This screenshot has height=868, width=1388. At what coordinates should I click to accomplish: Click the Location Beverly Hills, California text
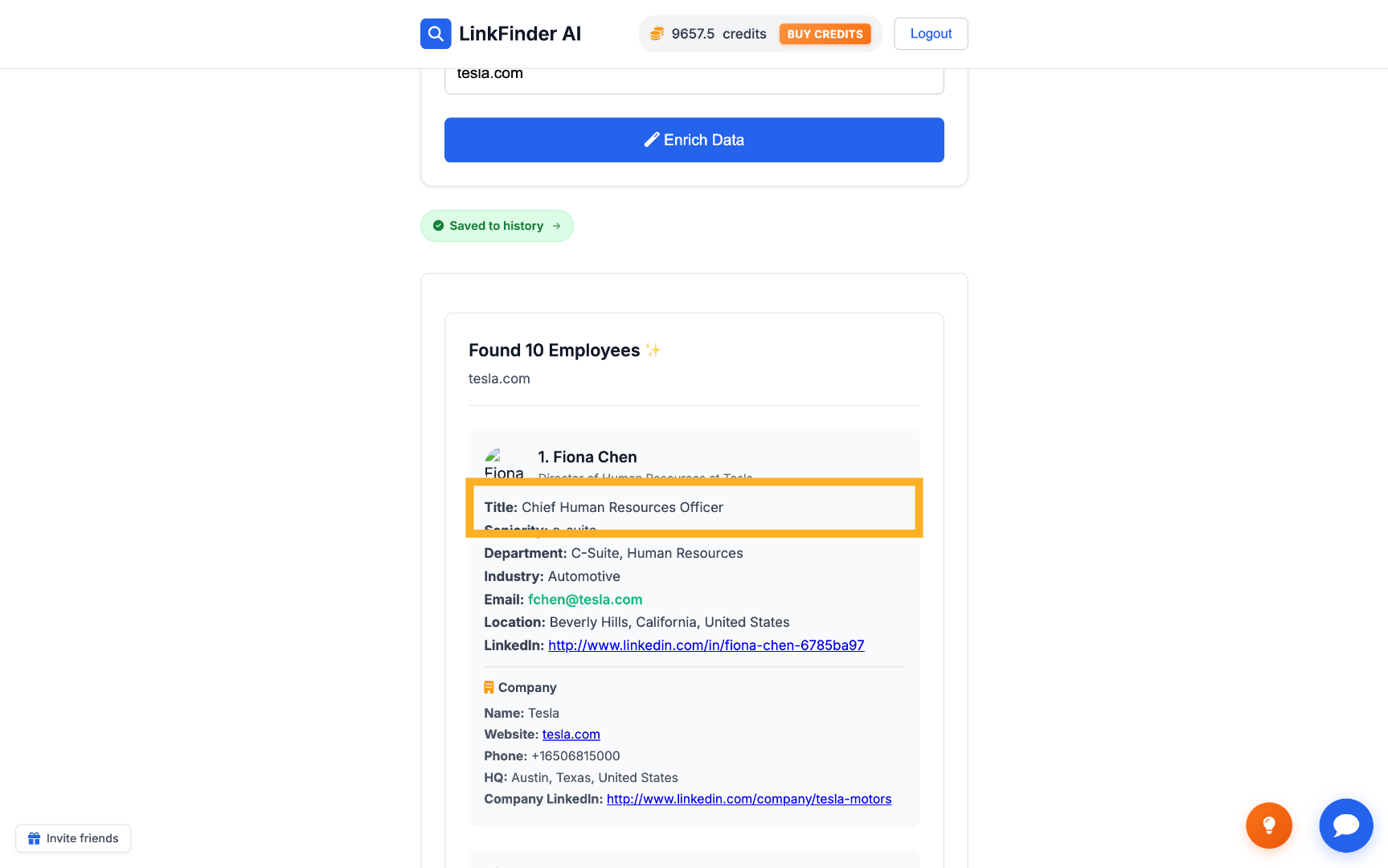[637, 622]
